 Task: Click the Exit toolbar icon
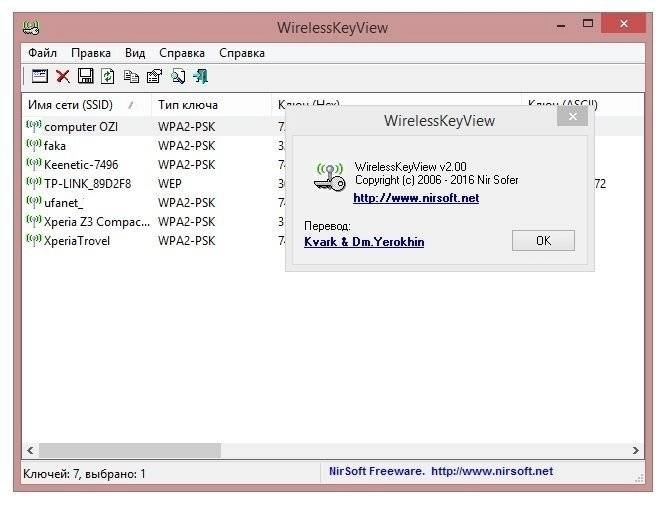tap(200, 76)
